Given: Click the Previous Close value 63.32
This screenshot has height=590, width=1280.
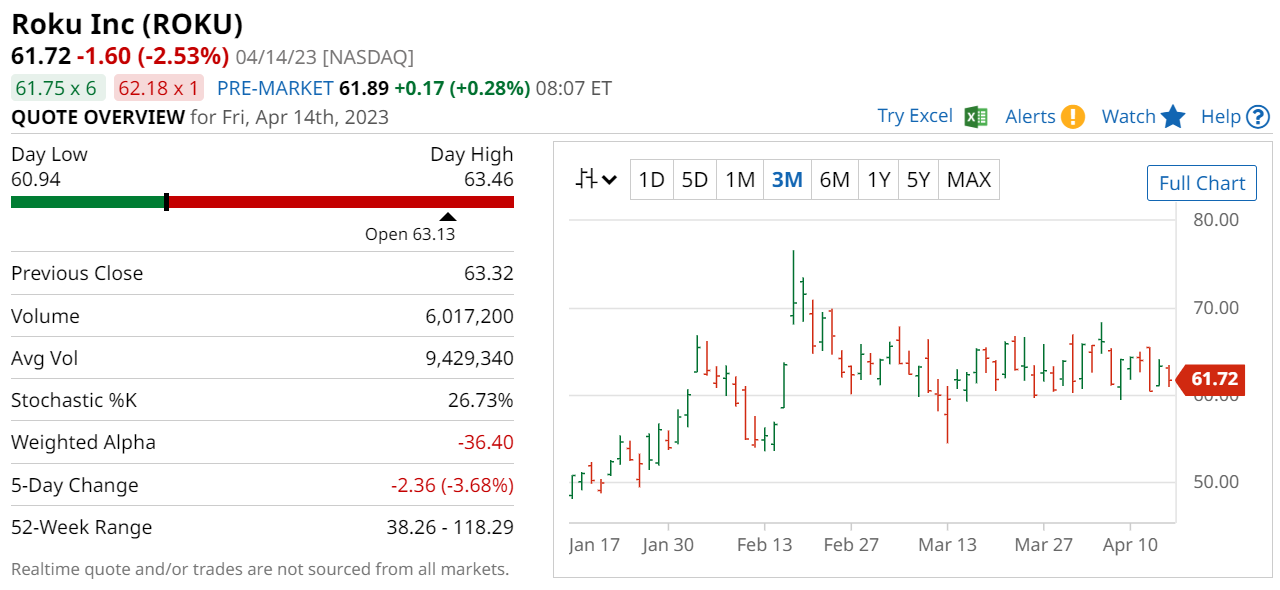Looking at the screenshot, I should click(x=489, y=273).
